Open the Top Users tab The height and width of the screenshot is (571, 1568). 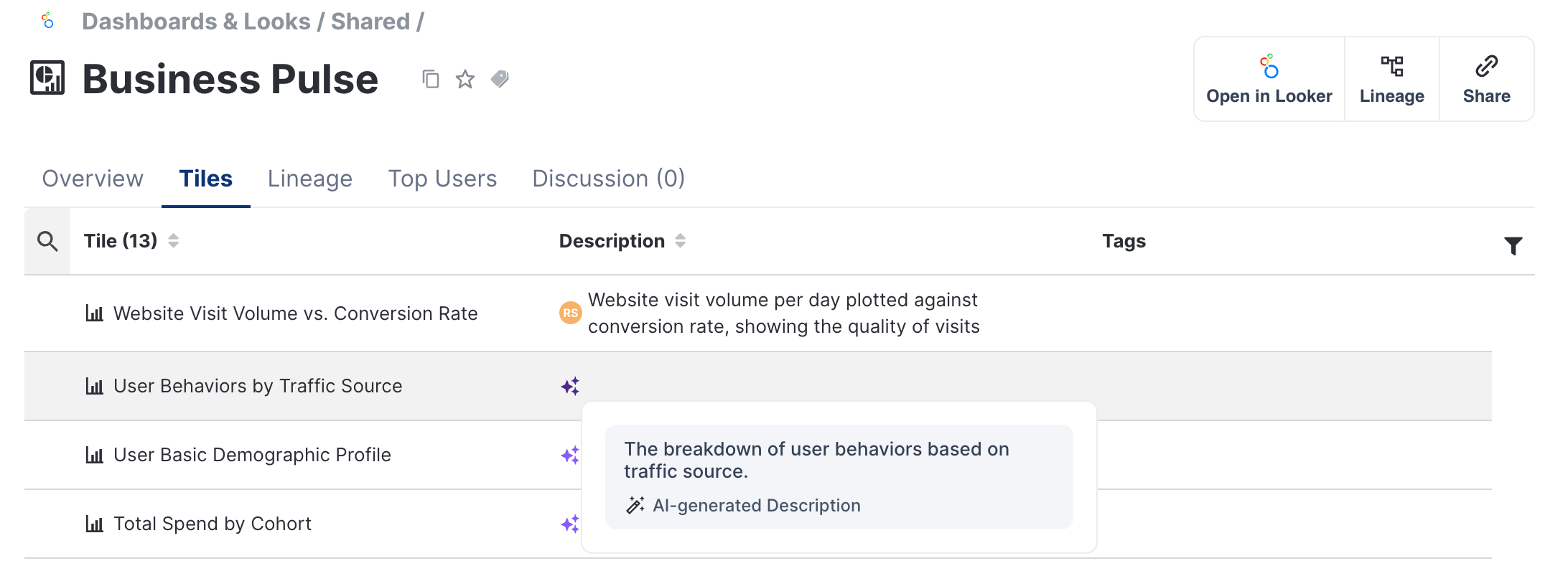coord(442,179)
